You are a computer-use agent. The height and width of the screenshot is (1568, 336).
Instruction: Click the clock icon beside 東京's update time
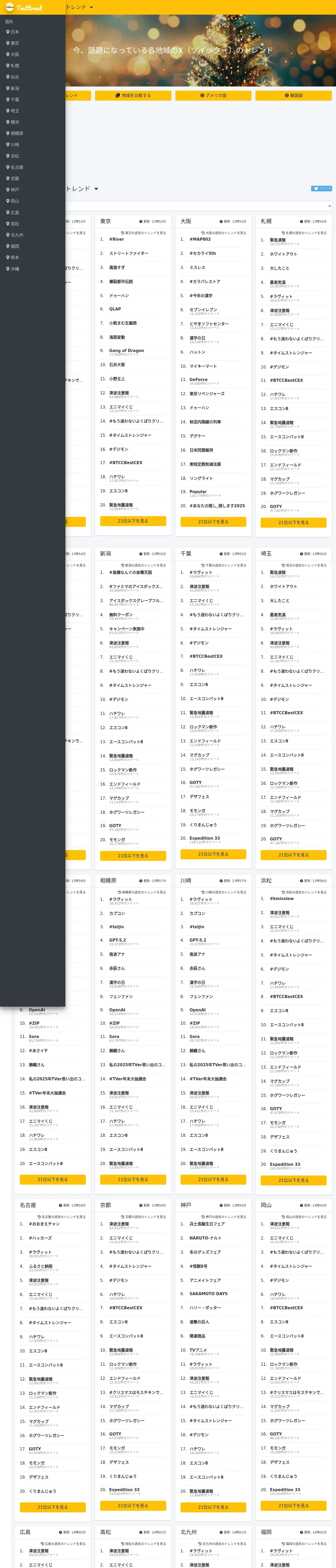(x=140, y=222)
